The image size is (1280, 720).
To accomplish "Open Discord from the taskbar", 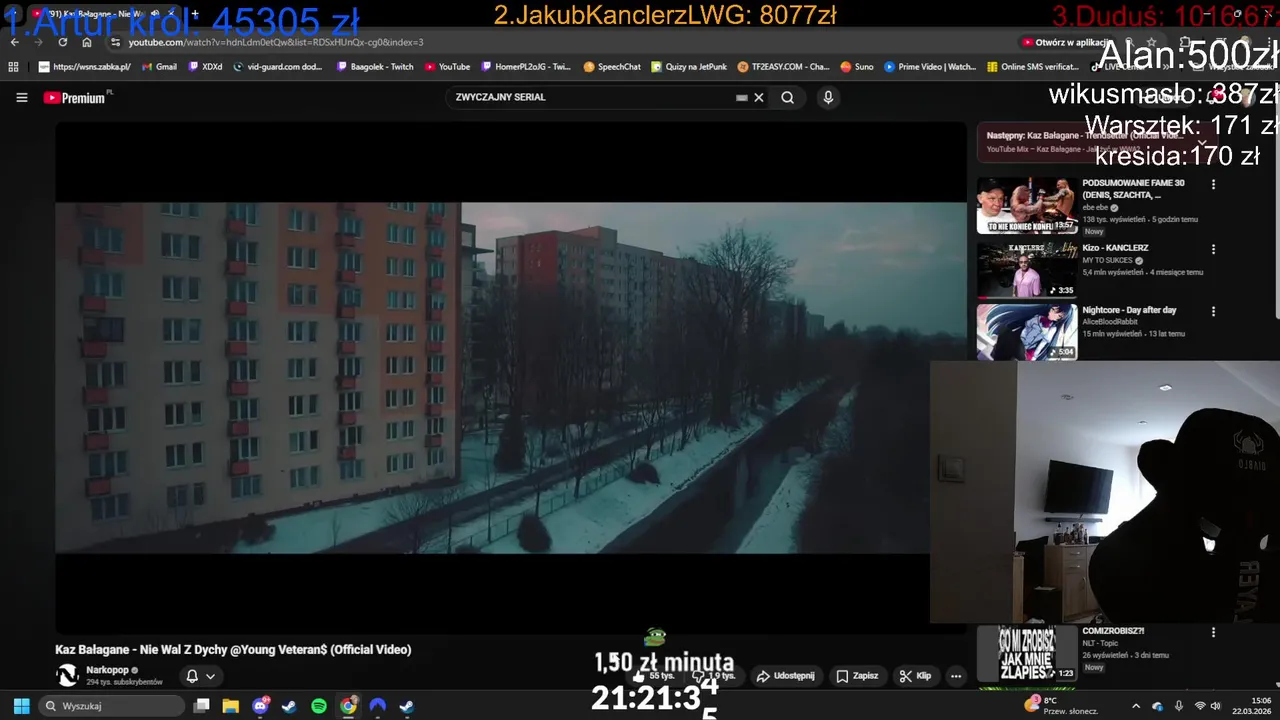I will pyautogui.click(x=261, y=705).
